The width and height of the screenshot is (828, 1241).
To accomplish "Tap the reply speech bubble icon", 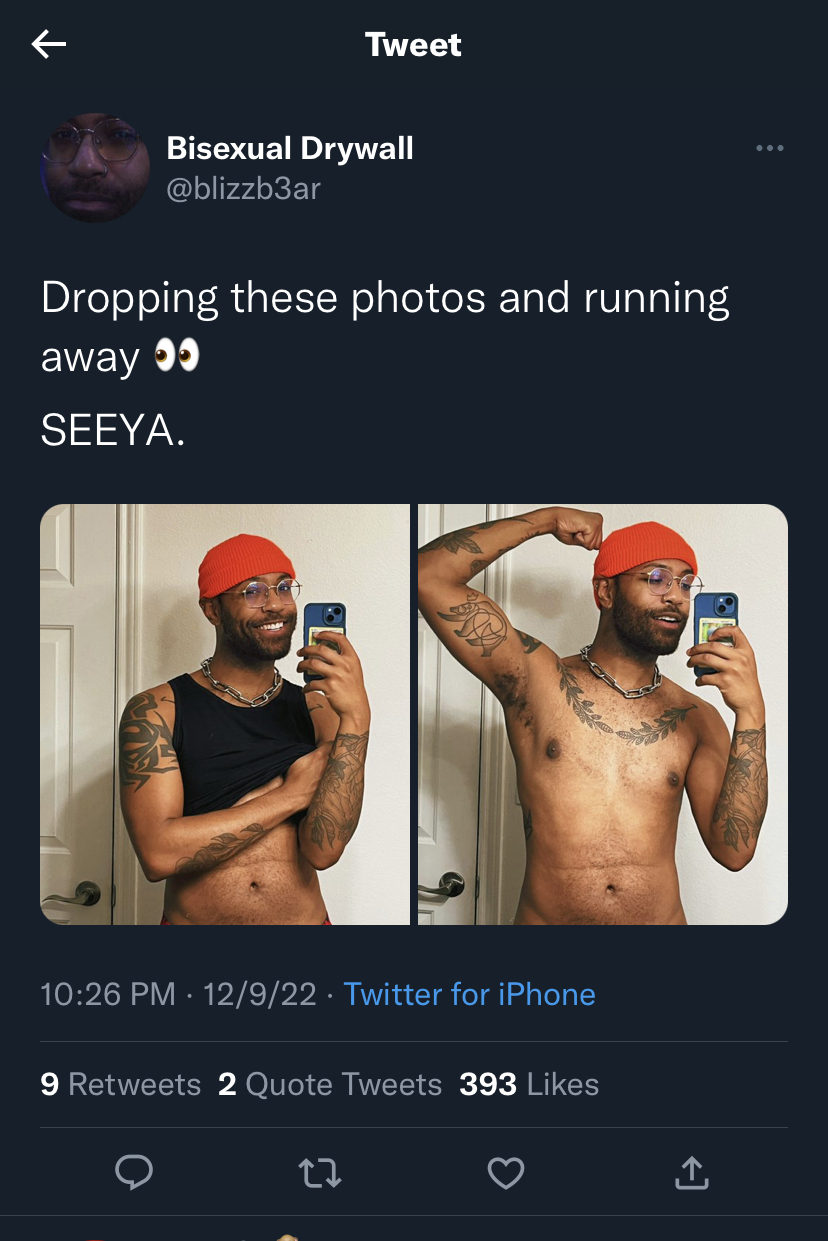I will pos(133,1172).
